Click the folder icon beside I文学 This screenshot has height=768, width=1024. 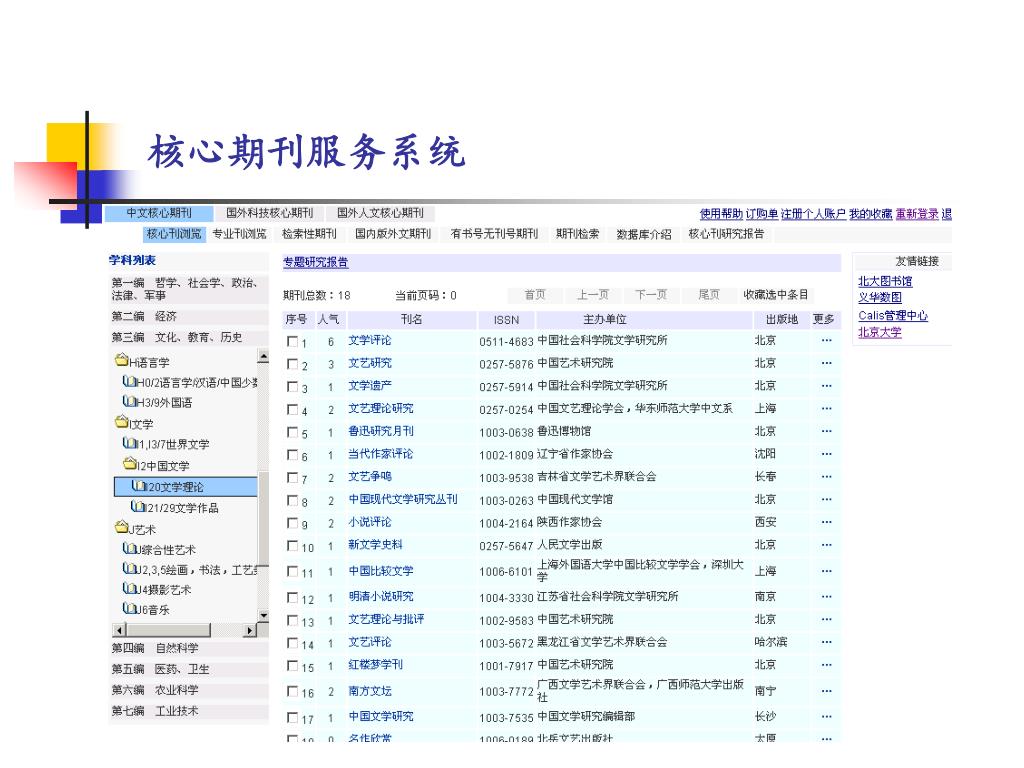coord(121,422)
